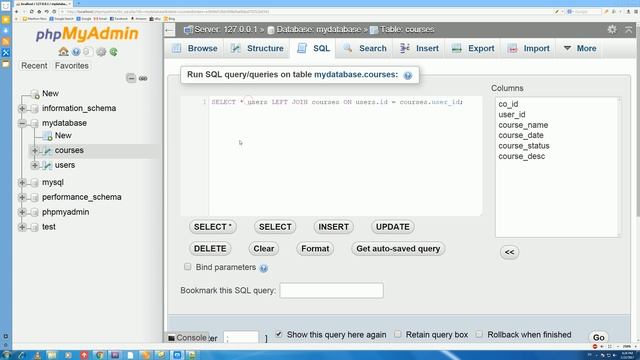640x360 pixels.
Task: Open help icon next to Bind parameters
Action: tap(264, 268)
